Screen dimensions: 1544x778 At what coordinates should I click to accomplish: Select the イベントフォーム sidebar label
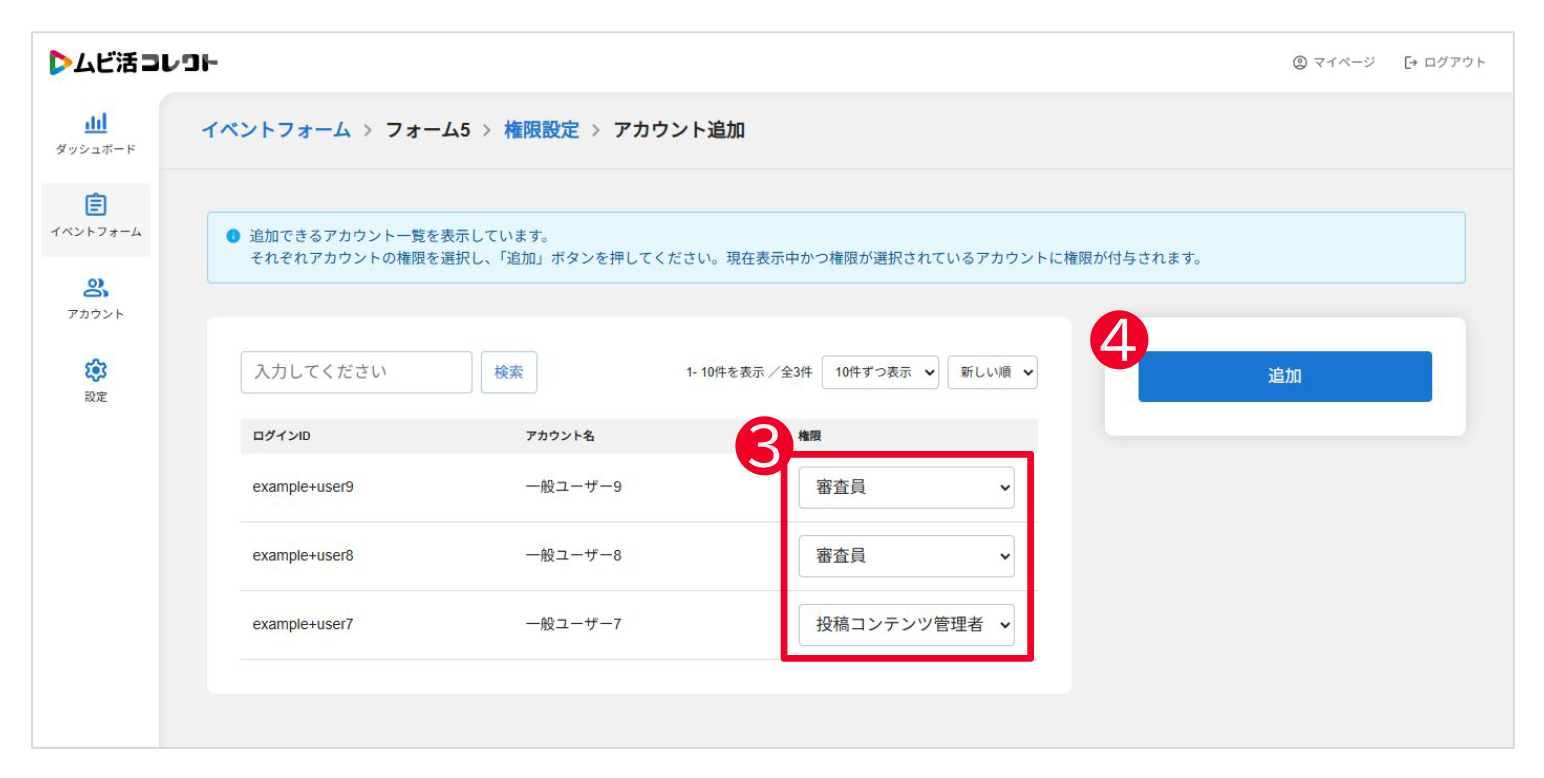pyautogui.click(x=96, y=232)
